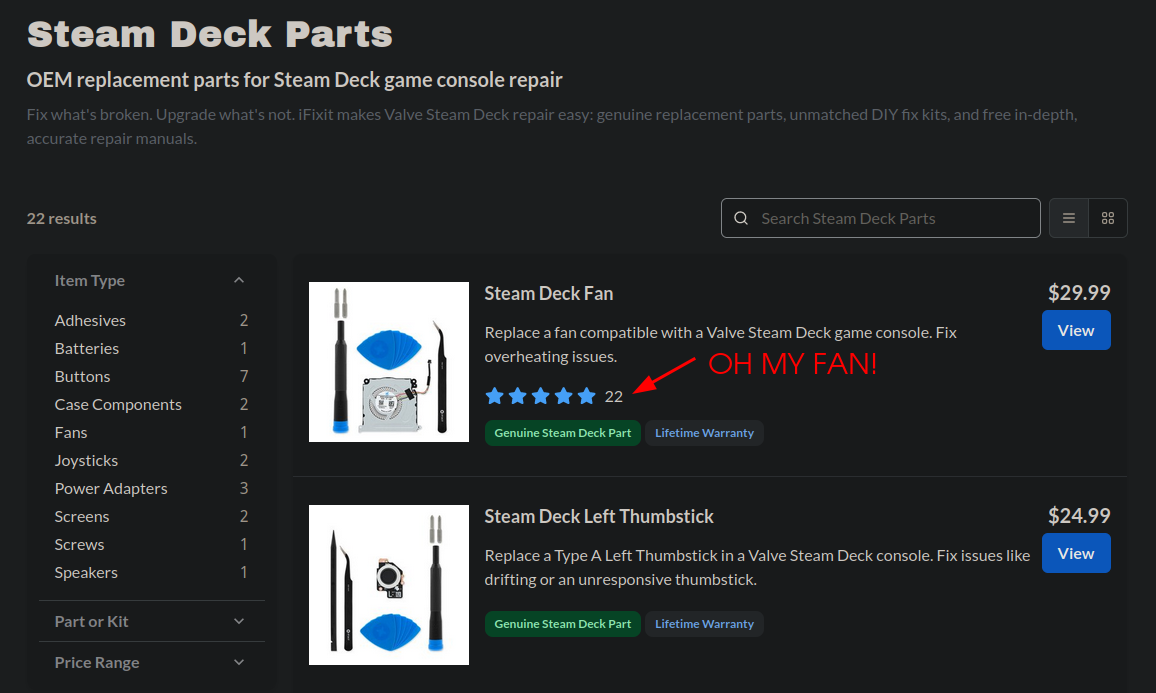The image size is (1156, 693).
Task: Select the Power Adapters filter
Action: (x=151, y=489)
